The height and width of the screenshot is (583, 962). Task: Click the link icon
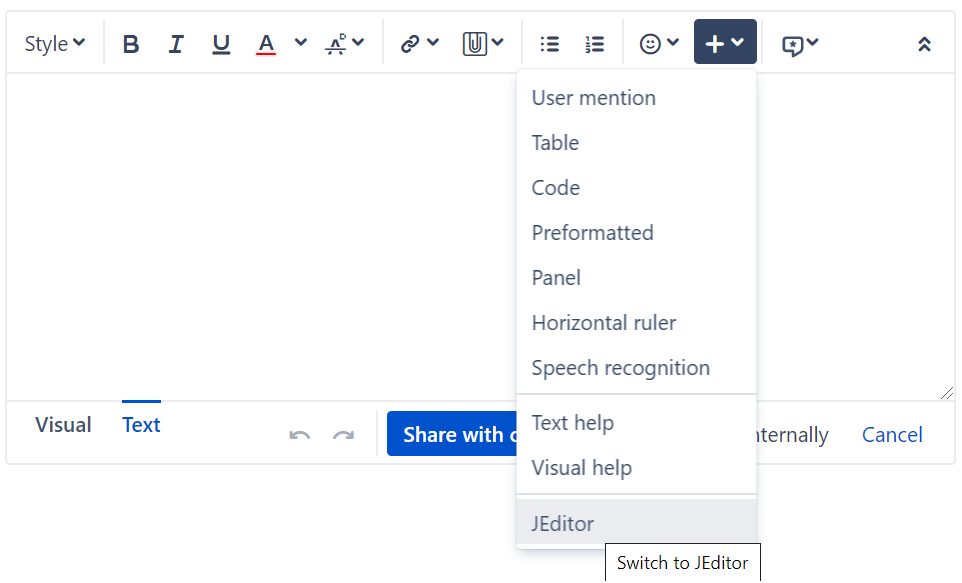point(410,44)
